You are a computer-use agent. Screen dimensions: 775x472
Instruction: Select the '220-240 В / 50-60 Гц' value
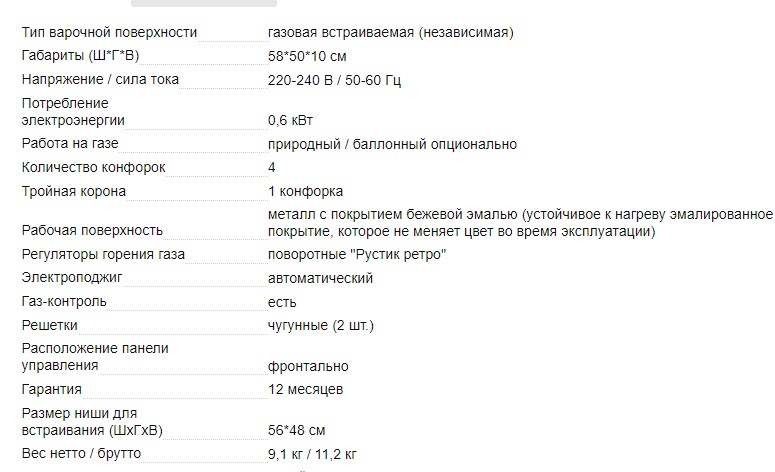[x=334, y=80]
